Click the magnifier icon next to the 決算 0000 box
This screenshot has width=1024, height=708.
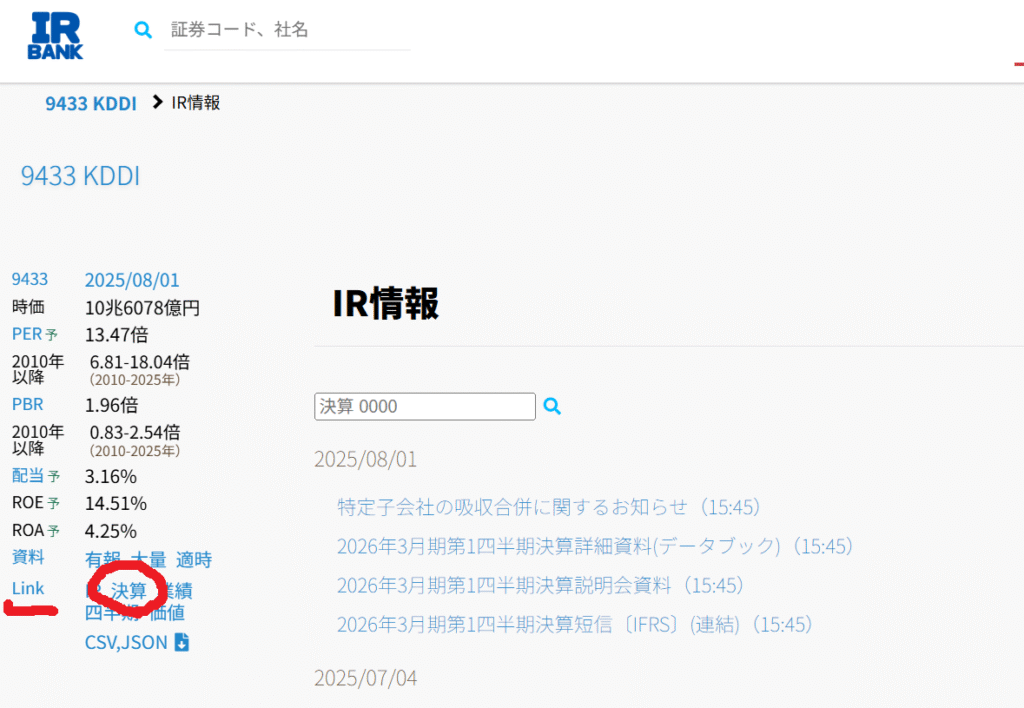pos(552,406)
